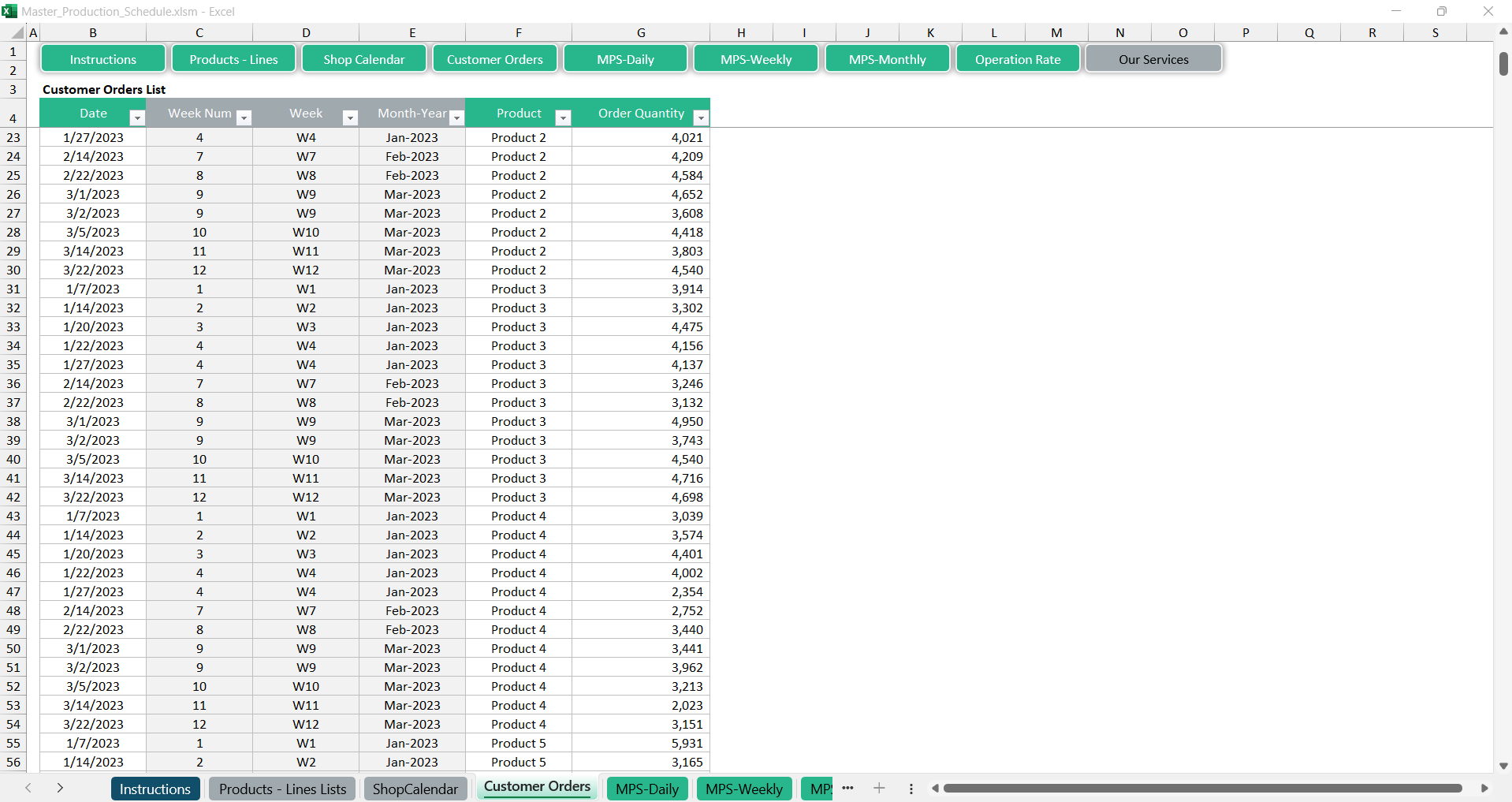Switch to the MPS-Daily sheet tab
The width and height of the screenshot is (1512, 802).
click(x=646, y=789)
